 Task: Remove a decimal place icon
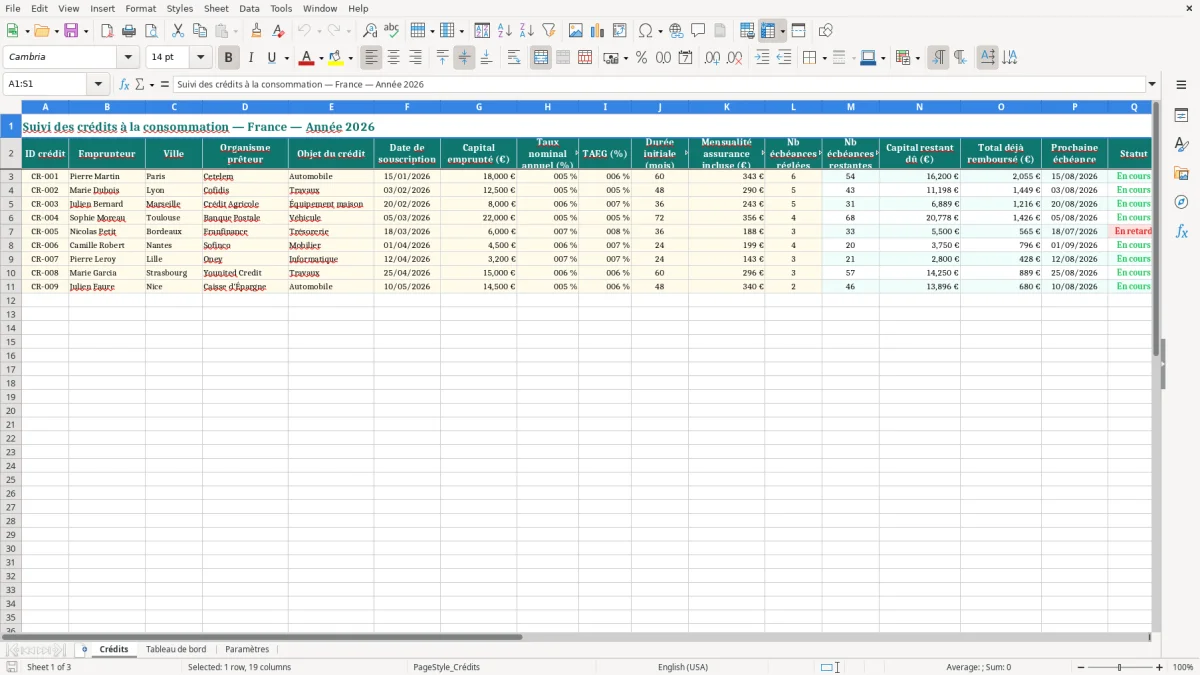click(x=735, y=58)
